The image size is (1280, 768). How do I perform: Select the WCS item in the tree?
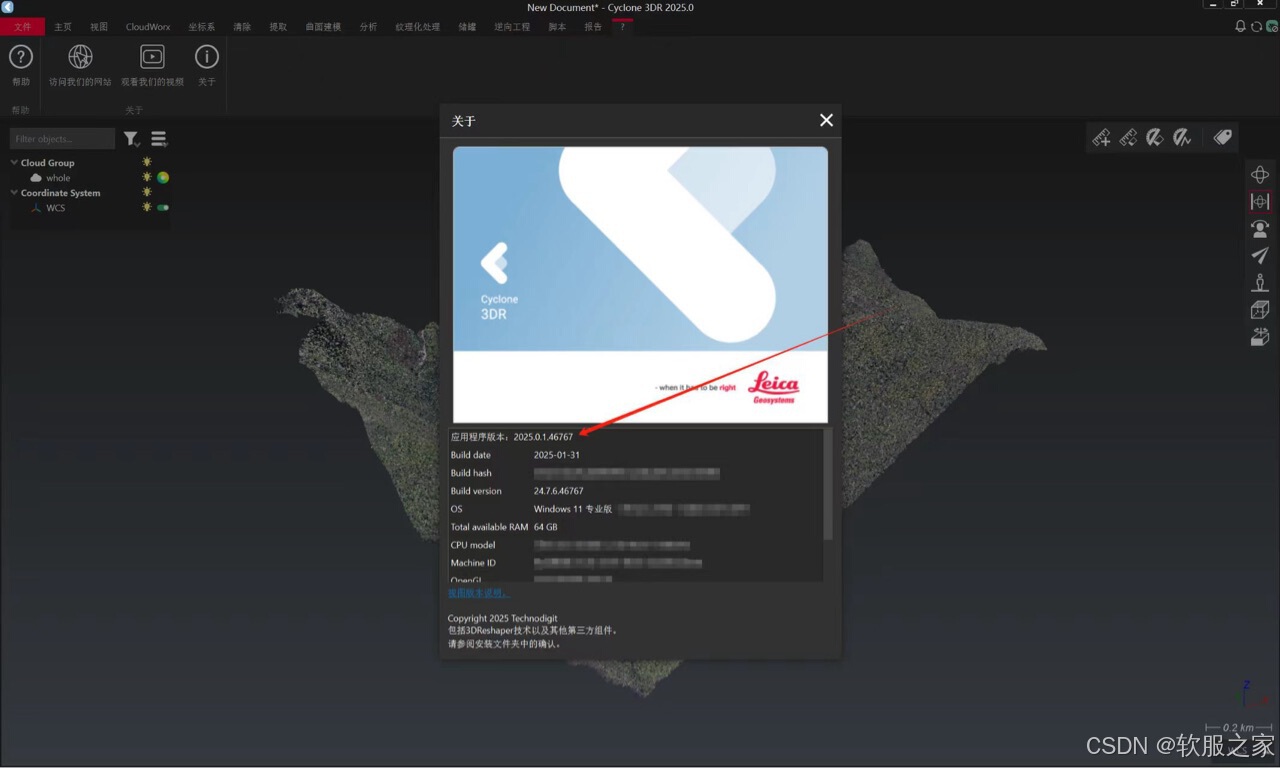click(55, 208)
